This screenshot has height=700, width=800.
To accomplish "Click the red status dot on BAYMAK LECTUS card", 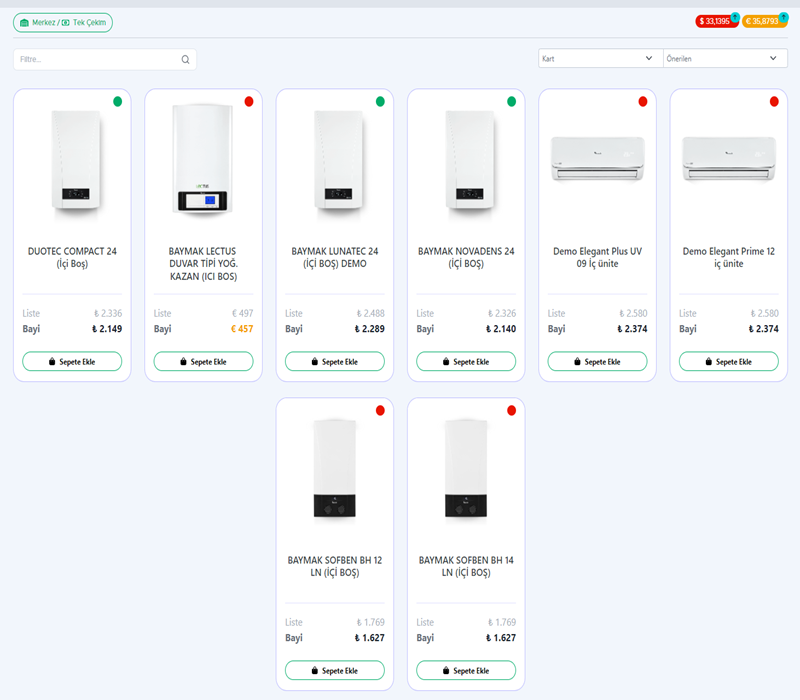I will pos(249,101).
